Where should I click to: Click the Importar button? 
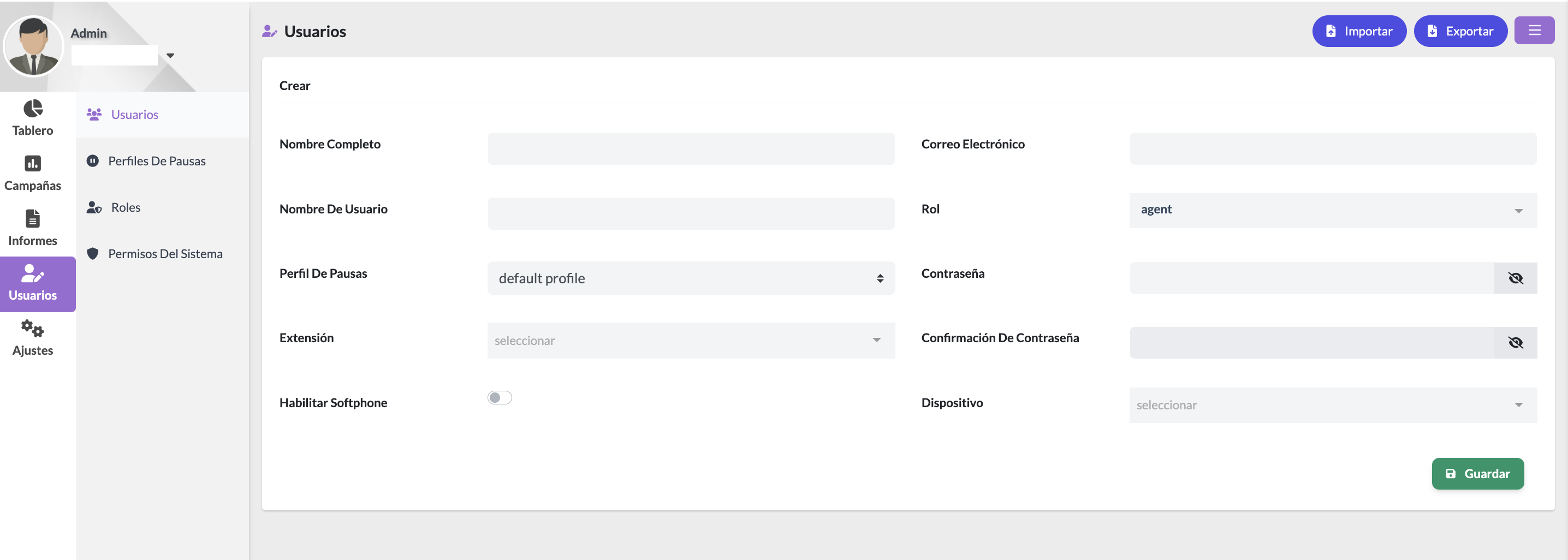1358,31
